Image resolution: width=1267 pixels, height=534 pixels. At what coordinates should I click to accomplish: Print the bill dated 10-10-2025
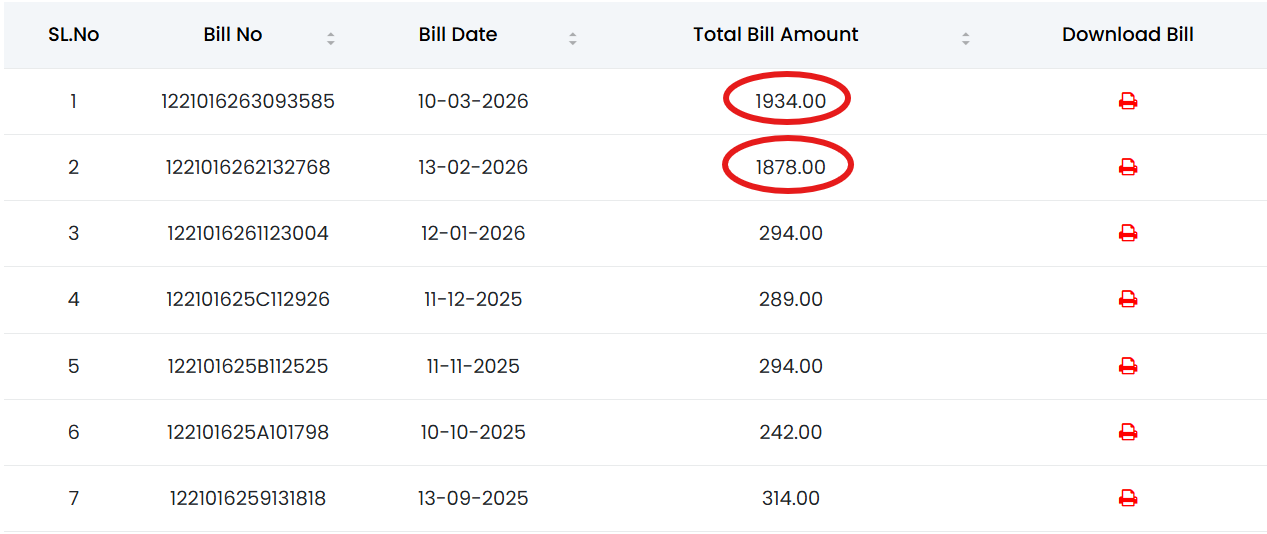[1128, 432]
